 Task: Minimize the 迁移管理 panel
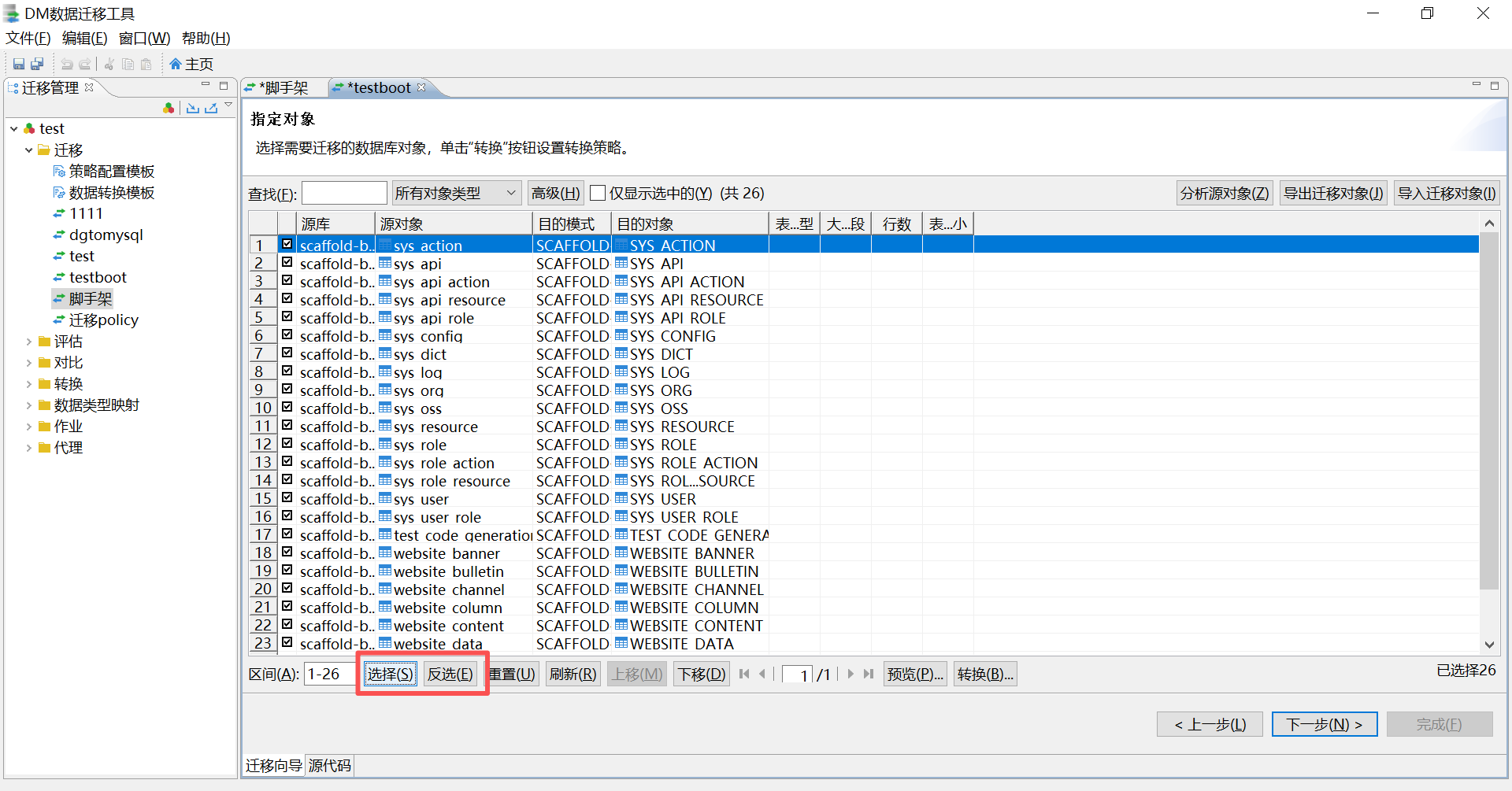point(206,85)
